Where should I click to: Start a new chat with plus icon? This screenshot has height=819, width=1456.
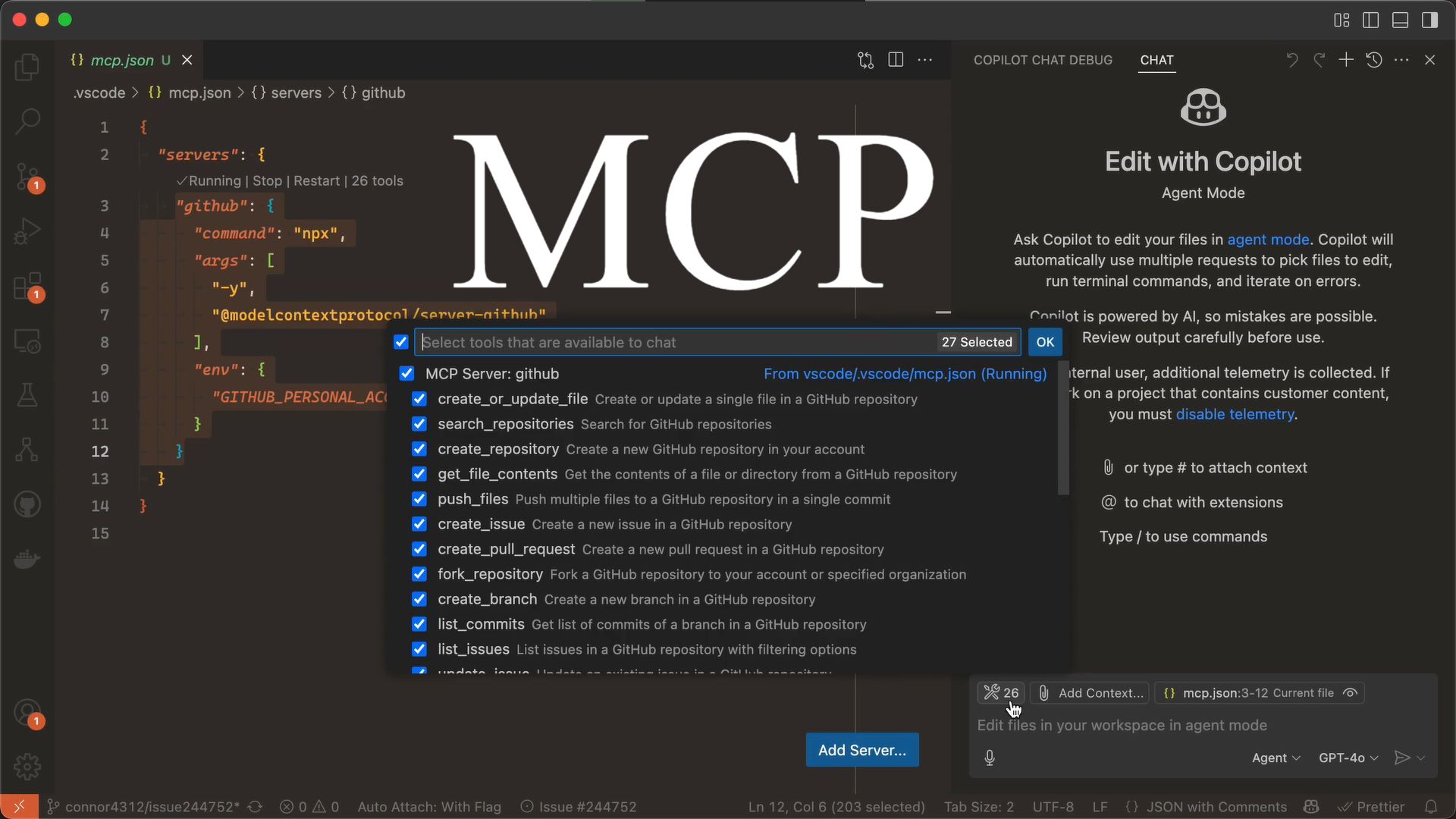coord(1346,60)
